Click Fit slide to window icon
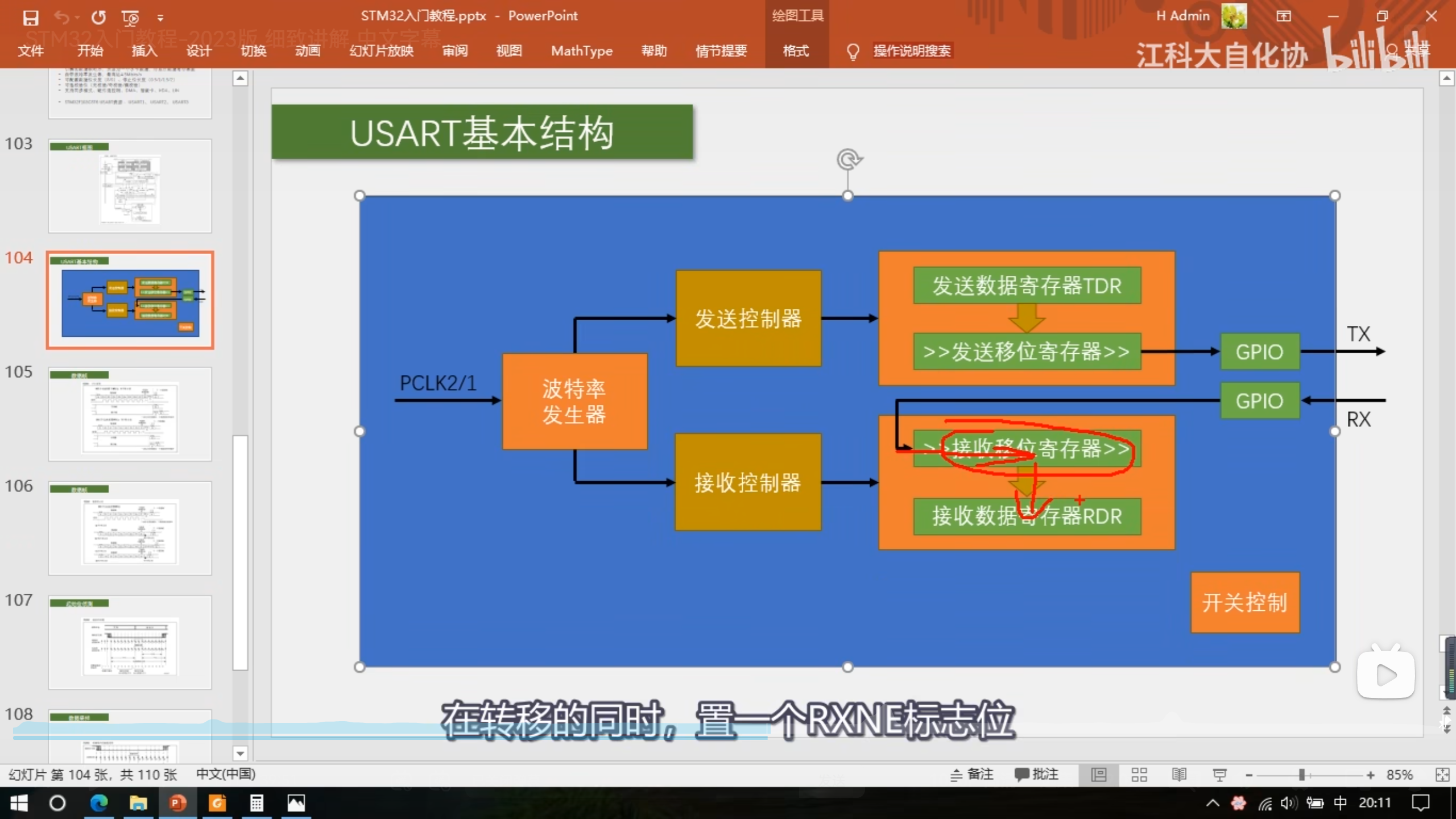 pyautogui.click(x=1442, y=775)
